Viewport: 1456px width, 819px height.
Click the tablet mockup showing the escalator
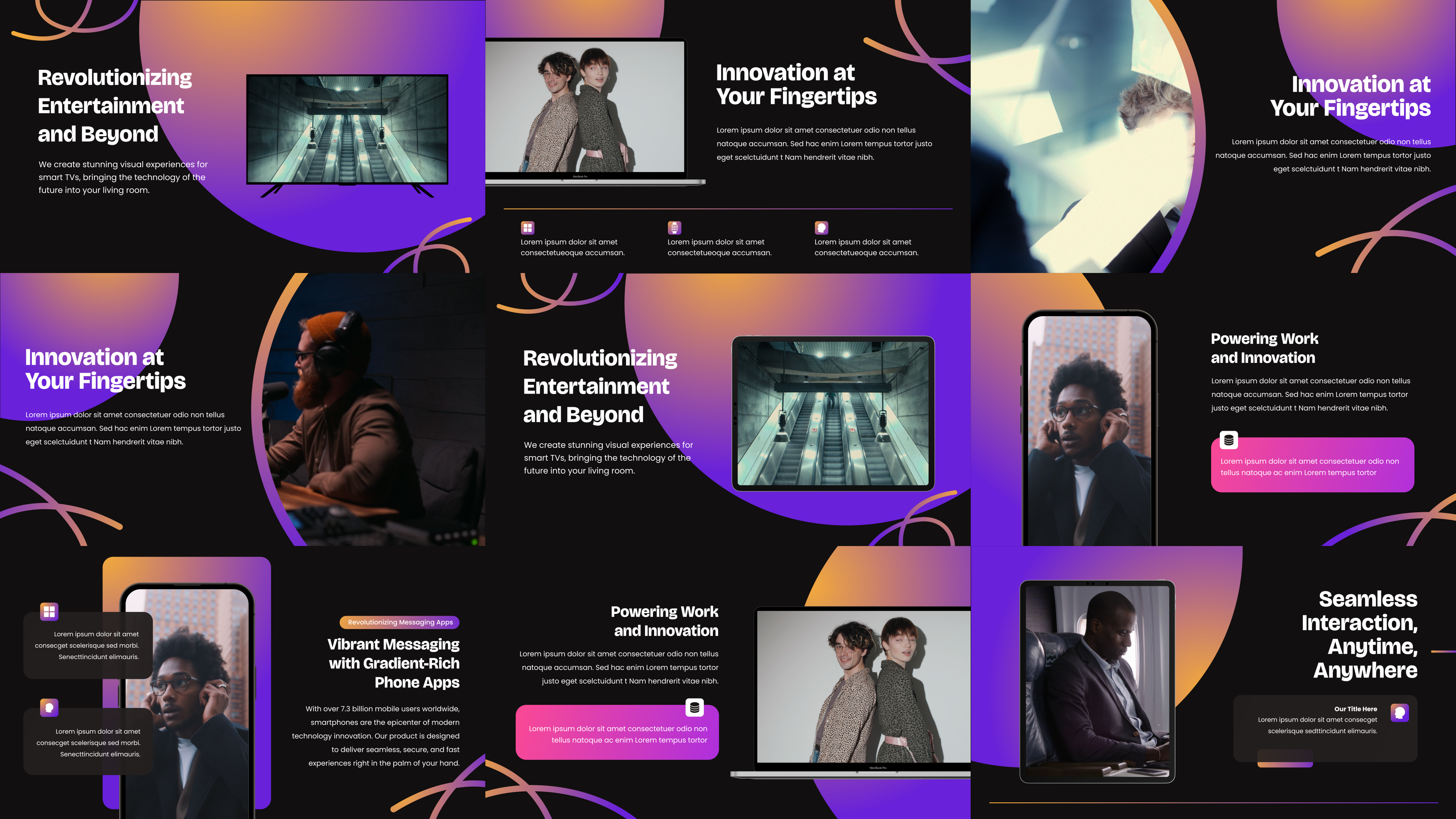point(833,413)
